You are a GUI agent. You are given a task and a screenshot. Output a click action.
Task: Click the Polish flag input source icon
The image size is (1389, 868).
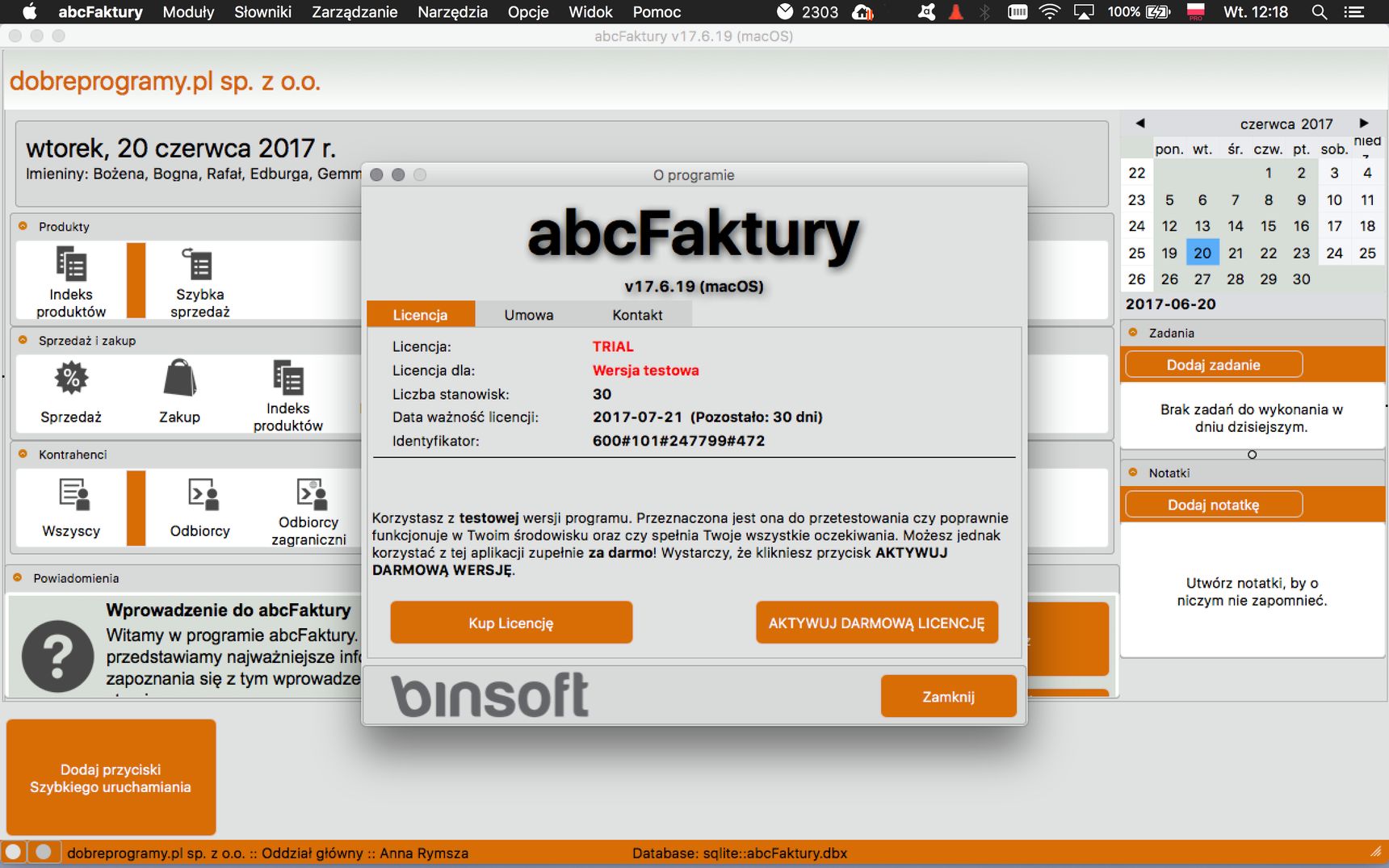(x=1196, y=12)
